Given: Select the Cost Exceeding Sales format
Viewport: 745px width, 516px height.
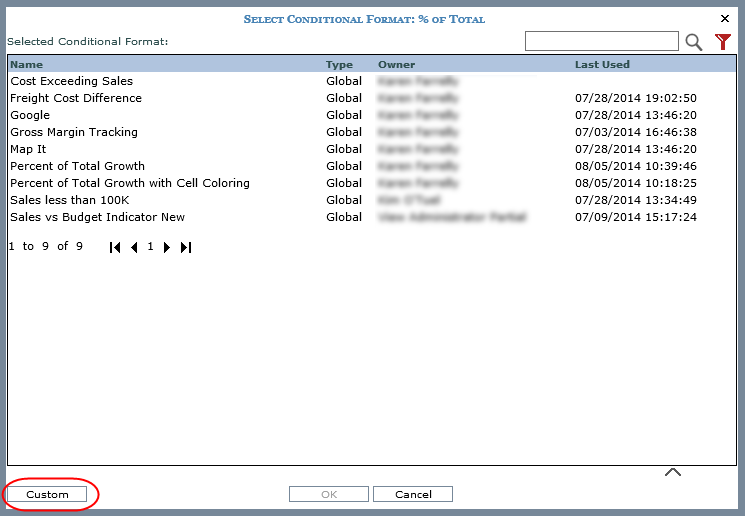Looking at the screenshot, I should (x=71, y=81).
